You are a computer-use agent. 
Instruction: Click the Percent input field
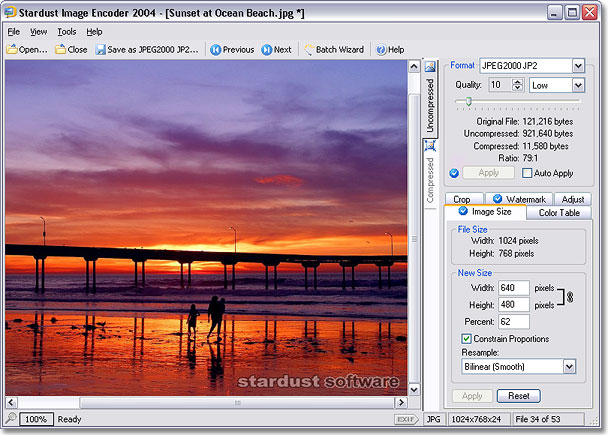(513, 322)
